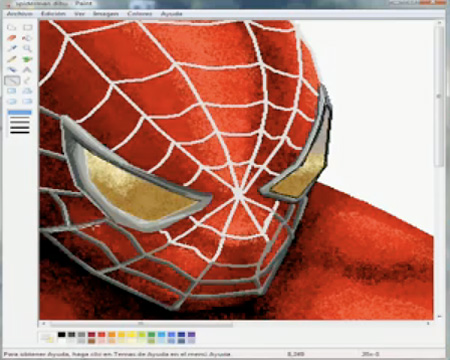Select the thickest line width option
450x360 pixels.
20,132
